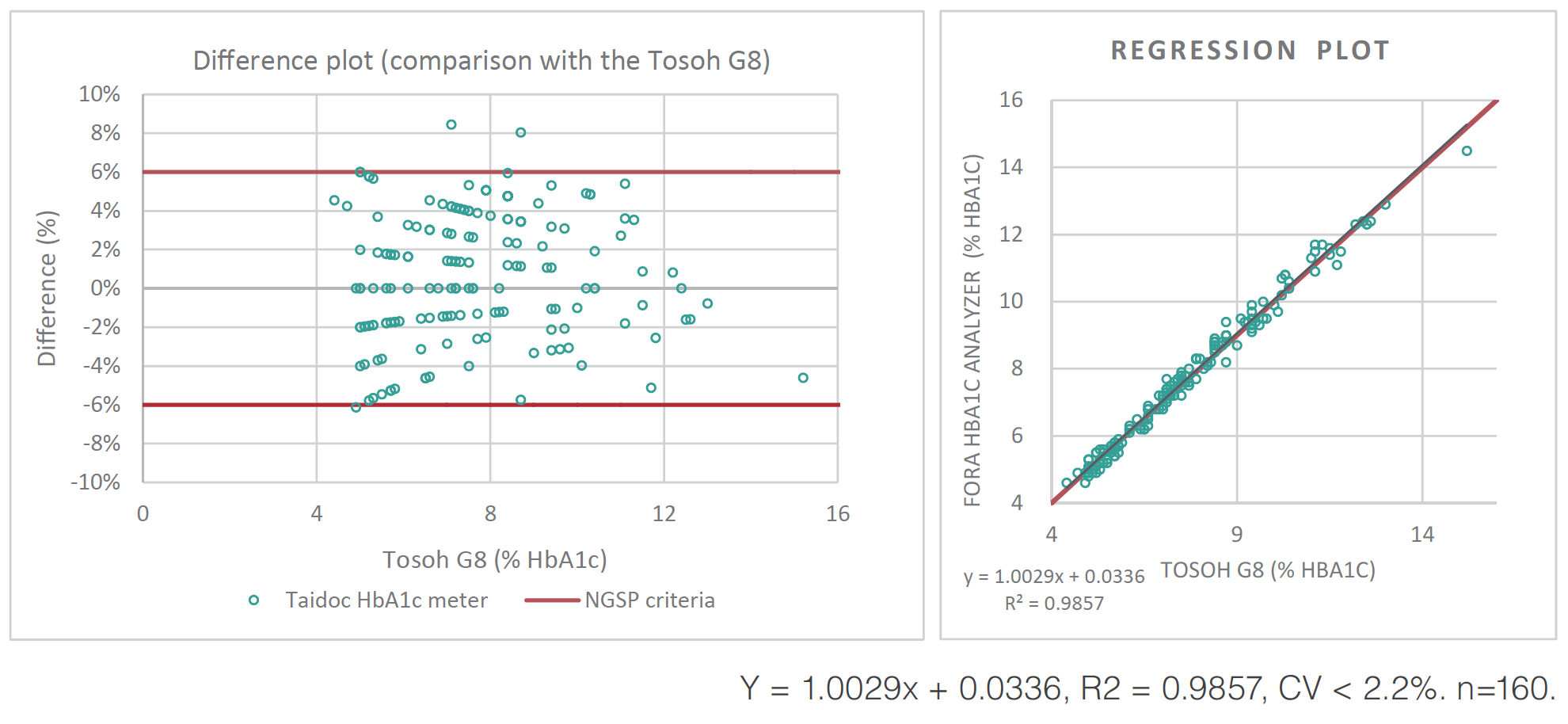
Task: Click the REGRESSION PLOT title
Action: tap(1250, 51)
